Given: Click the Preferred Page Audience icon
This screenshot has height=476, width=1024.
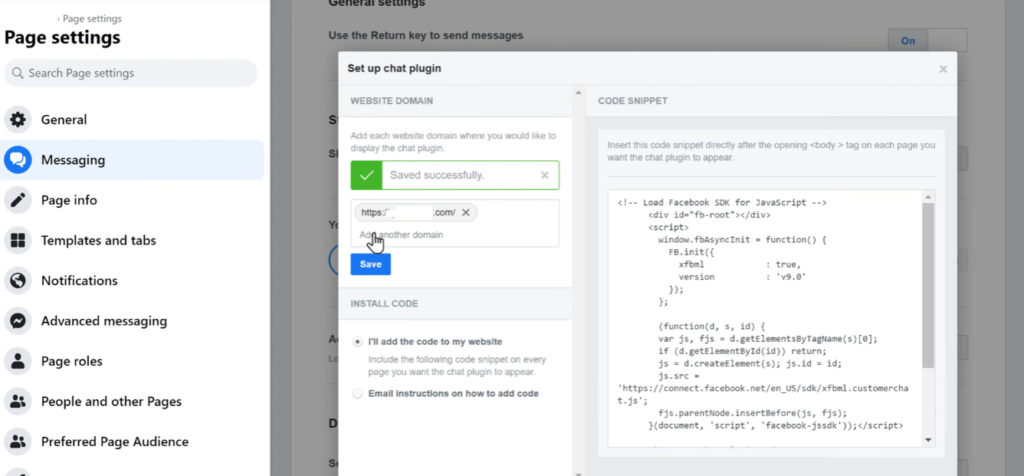Looking at the screenshot, I should pos(18,441).
